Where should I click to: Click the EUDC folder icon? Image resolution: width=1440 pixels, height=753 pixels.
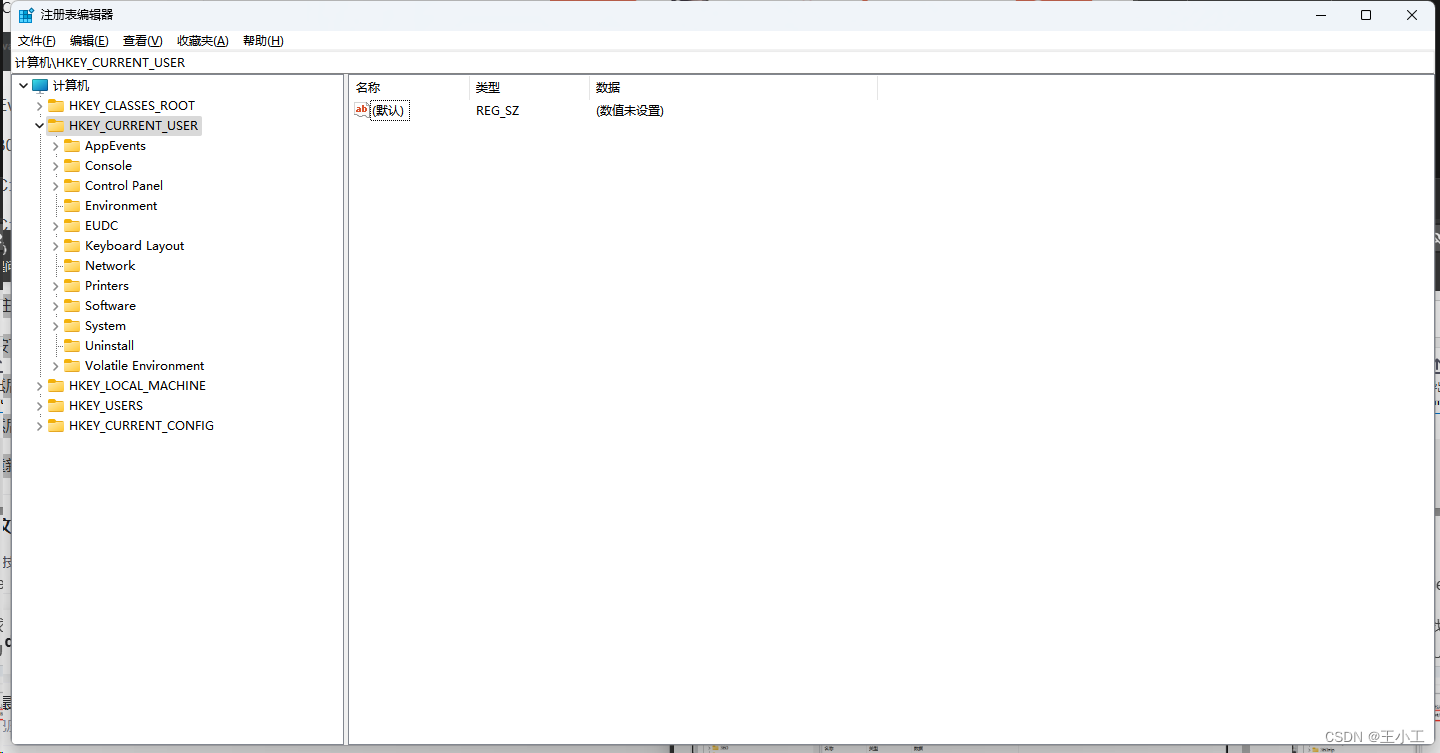[72, 226]
